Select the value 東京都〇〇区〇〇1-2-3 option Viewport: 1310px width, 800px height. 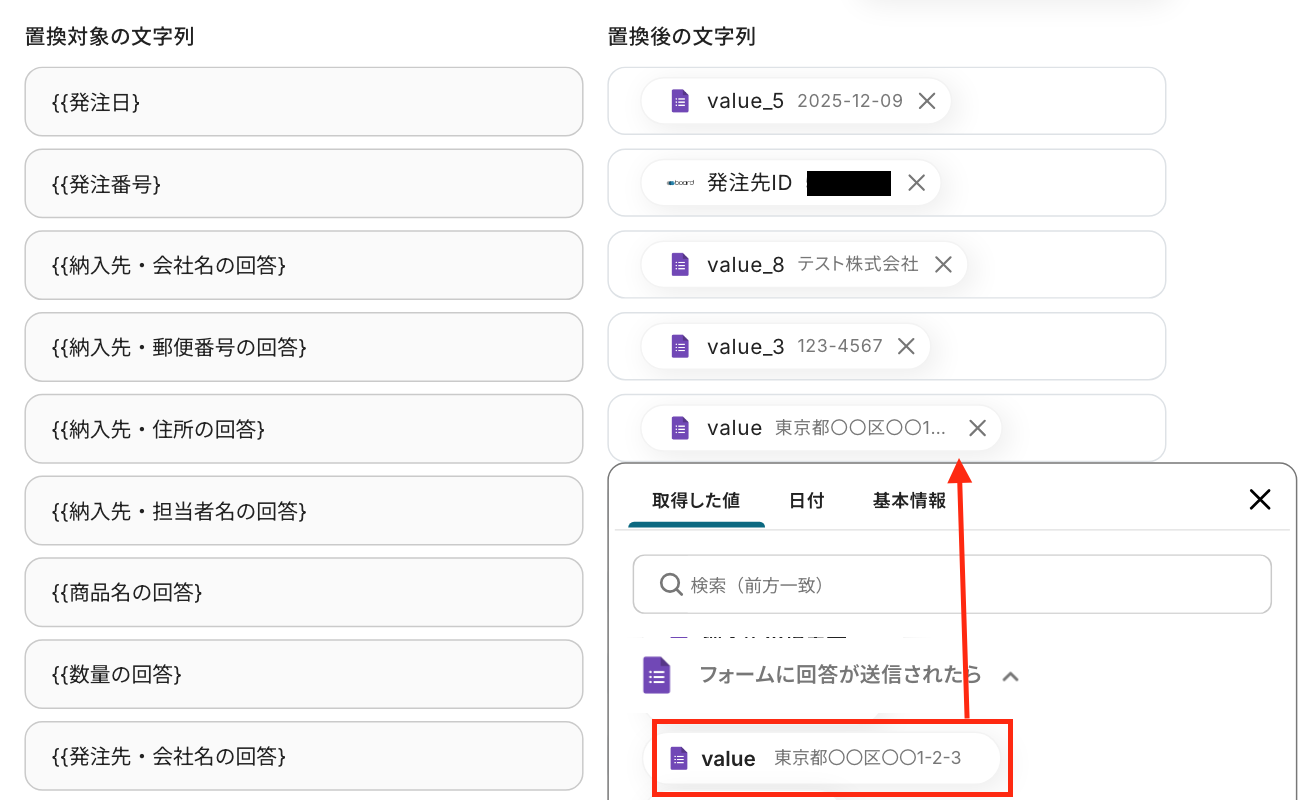[821, 759]
